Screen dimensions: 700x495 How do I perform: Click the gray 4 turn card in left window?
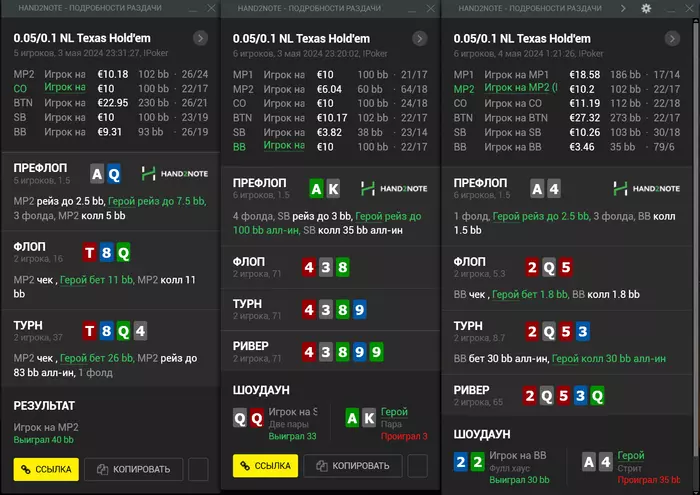tap(140, 331)
